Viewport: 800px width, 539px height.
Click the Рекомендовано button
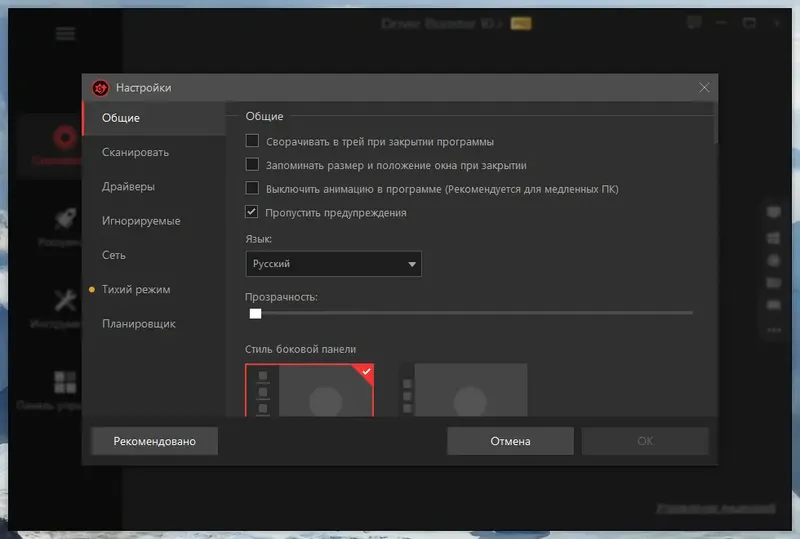pos(155,441)
